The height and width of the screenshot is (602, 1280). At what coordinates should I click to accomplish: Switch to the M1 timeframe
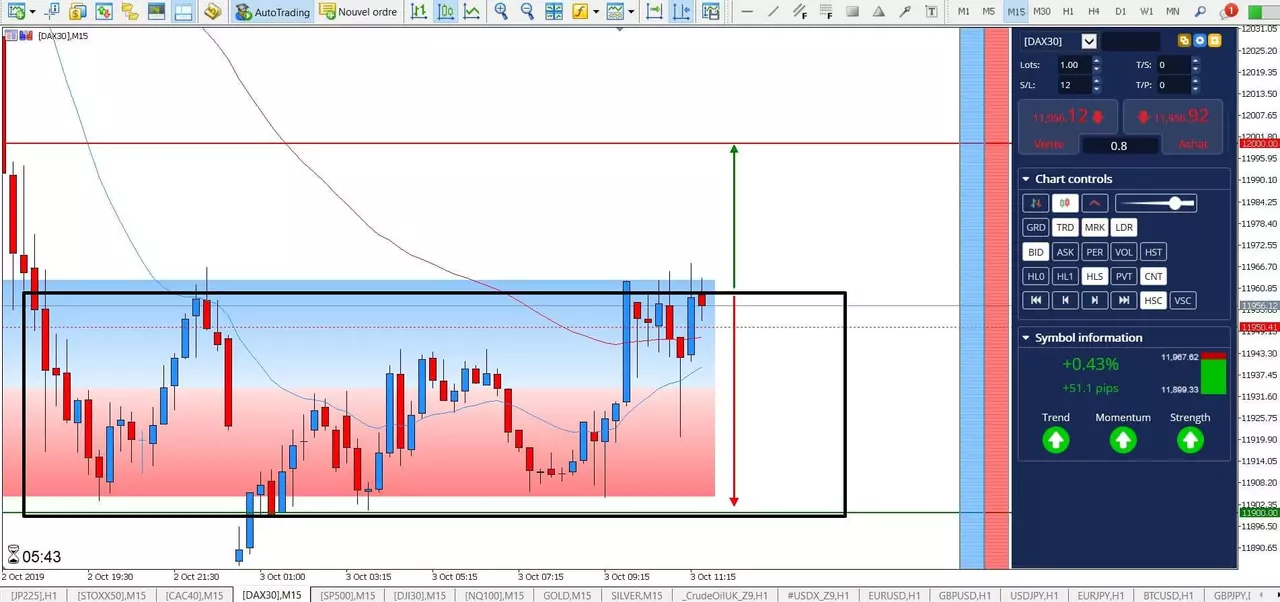(x=963, y=12)
